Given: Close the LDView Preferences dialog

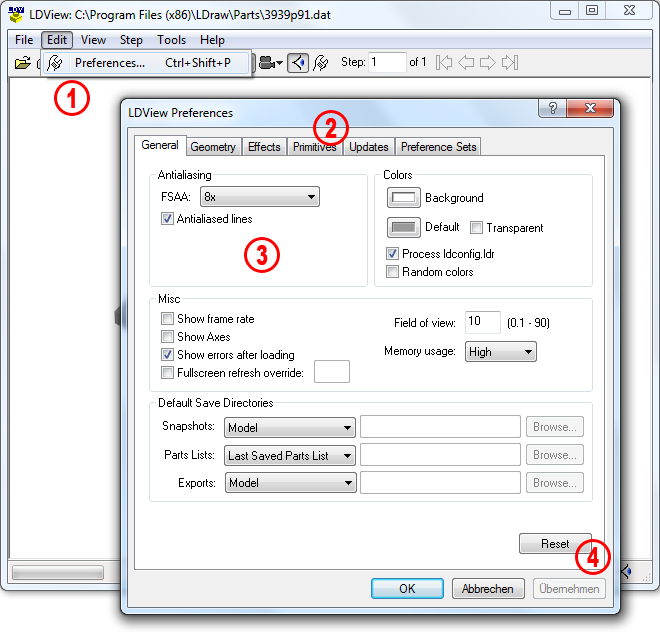Looking at the screenshot, I should (x=590, y=108).
